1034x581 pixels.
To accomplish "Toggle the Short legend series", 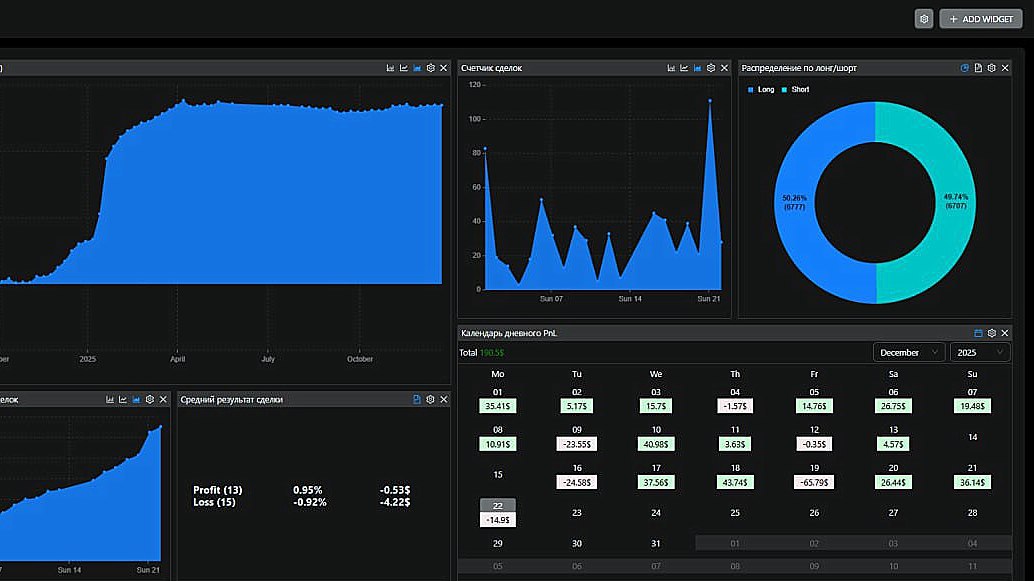I will tap(795, 90).
